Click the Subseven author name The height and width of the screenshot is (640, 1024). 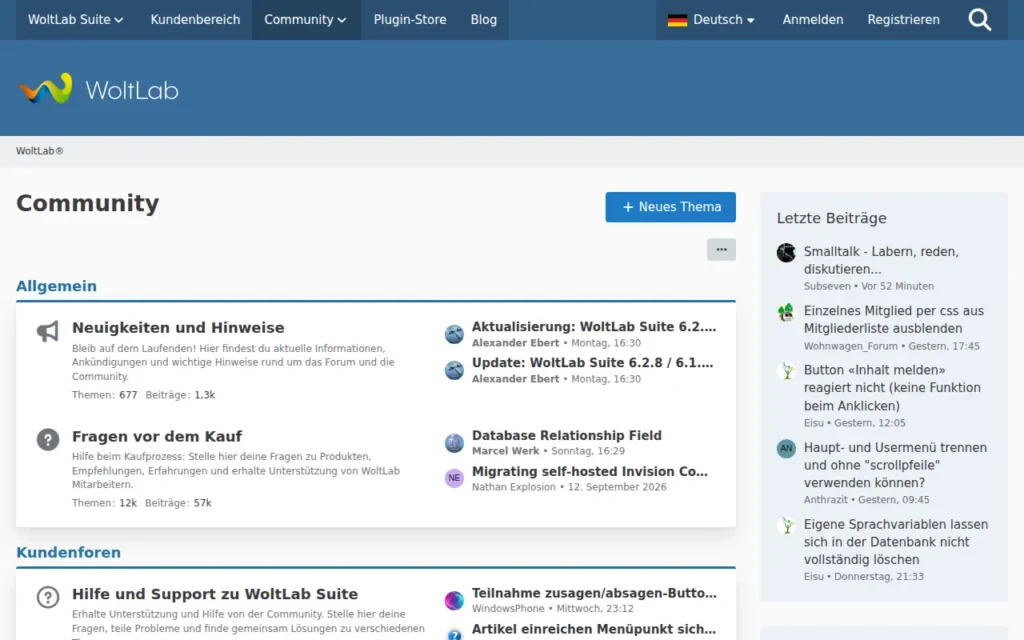click(x=827, y=286)
